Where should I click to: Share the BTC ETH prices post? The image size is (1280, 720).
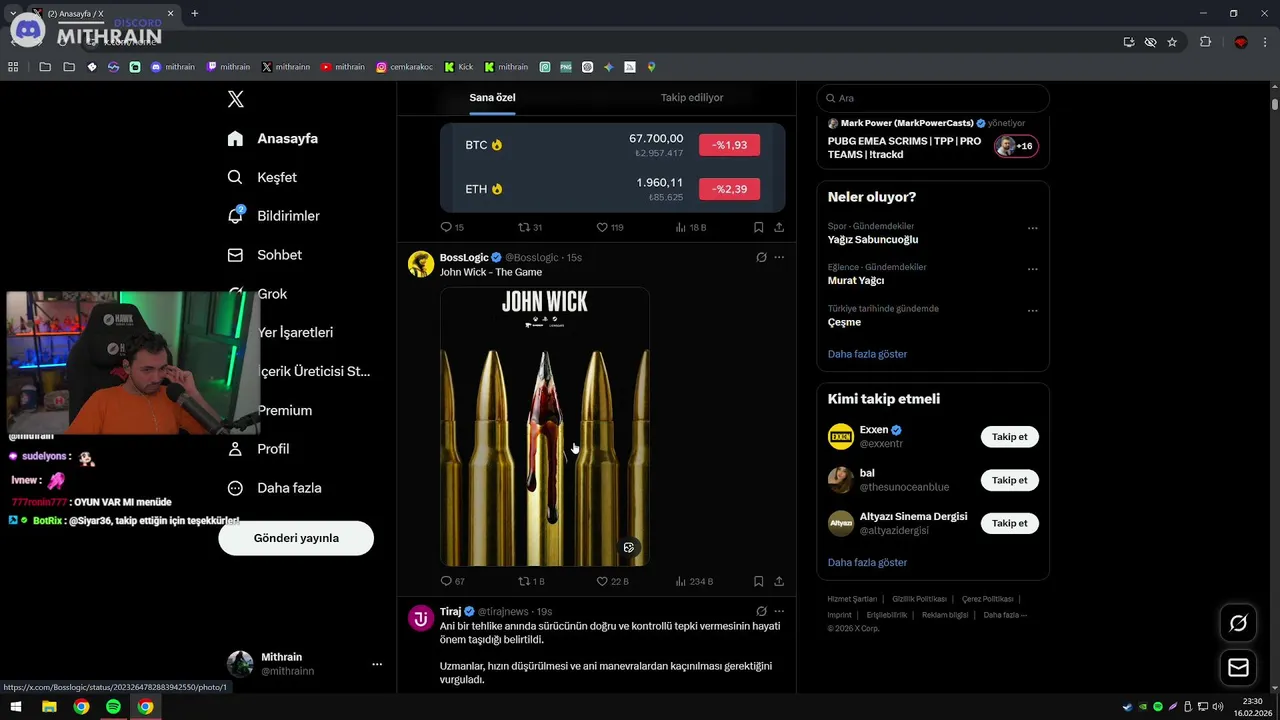[779, 227]
